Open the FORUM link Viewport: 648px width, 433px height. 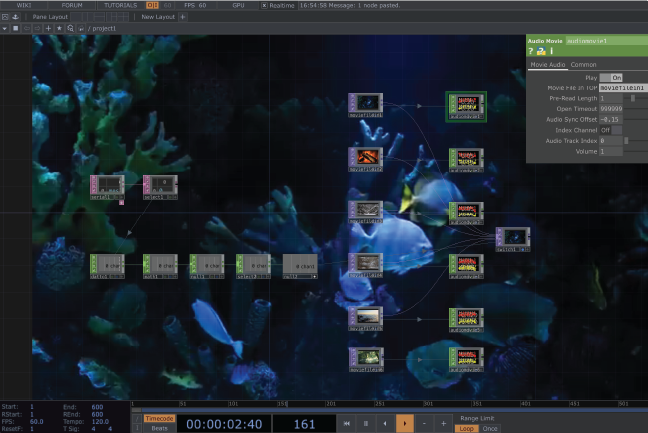(72, 5)
